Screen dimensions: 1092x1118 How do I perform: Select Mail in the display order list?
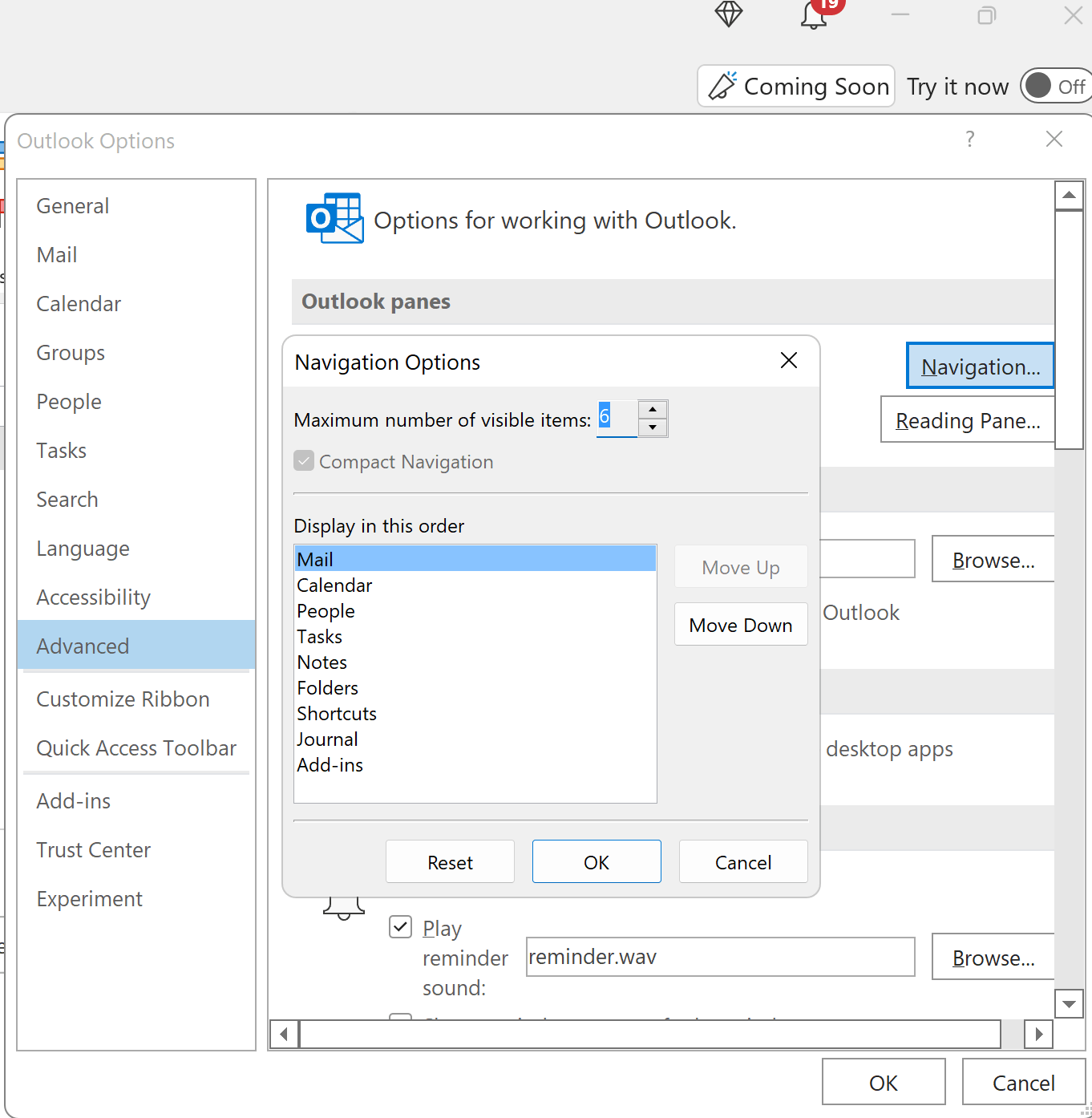coord(475,559)
